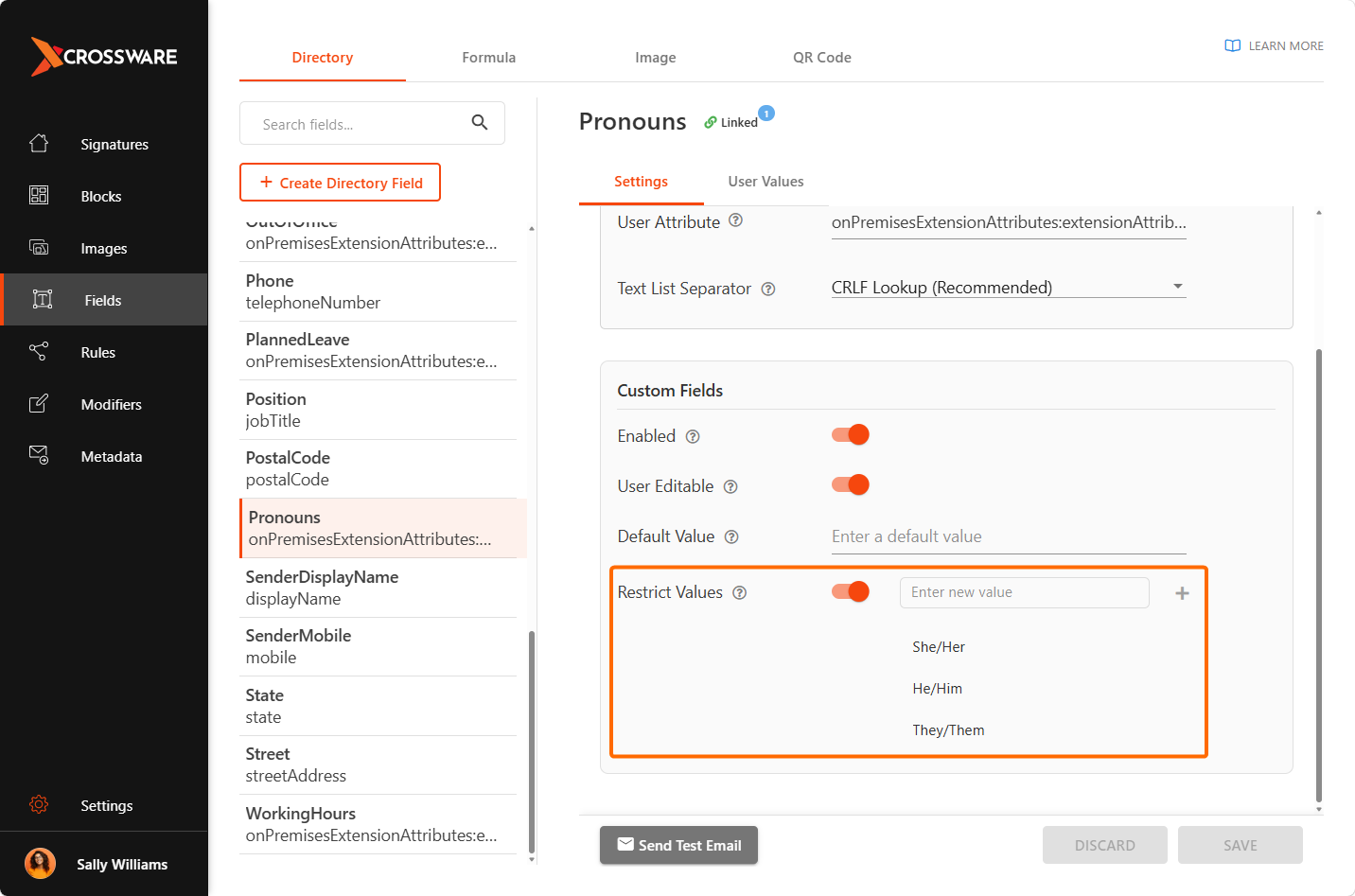Click the Settings gear icon

click(x=39, y=805)
